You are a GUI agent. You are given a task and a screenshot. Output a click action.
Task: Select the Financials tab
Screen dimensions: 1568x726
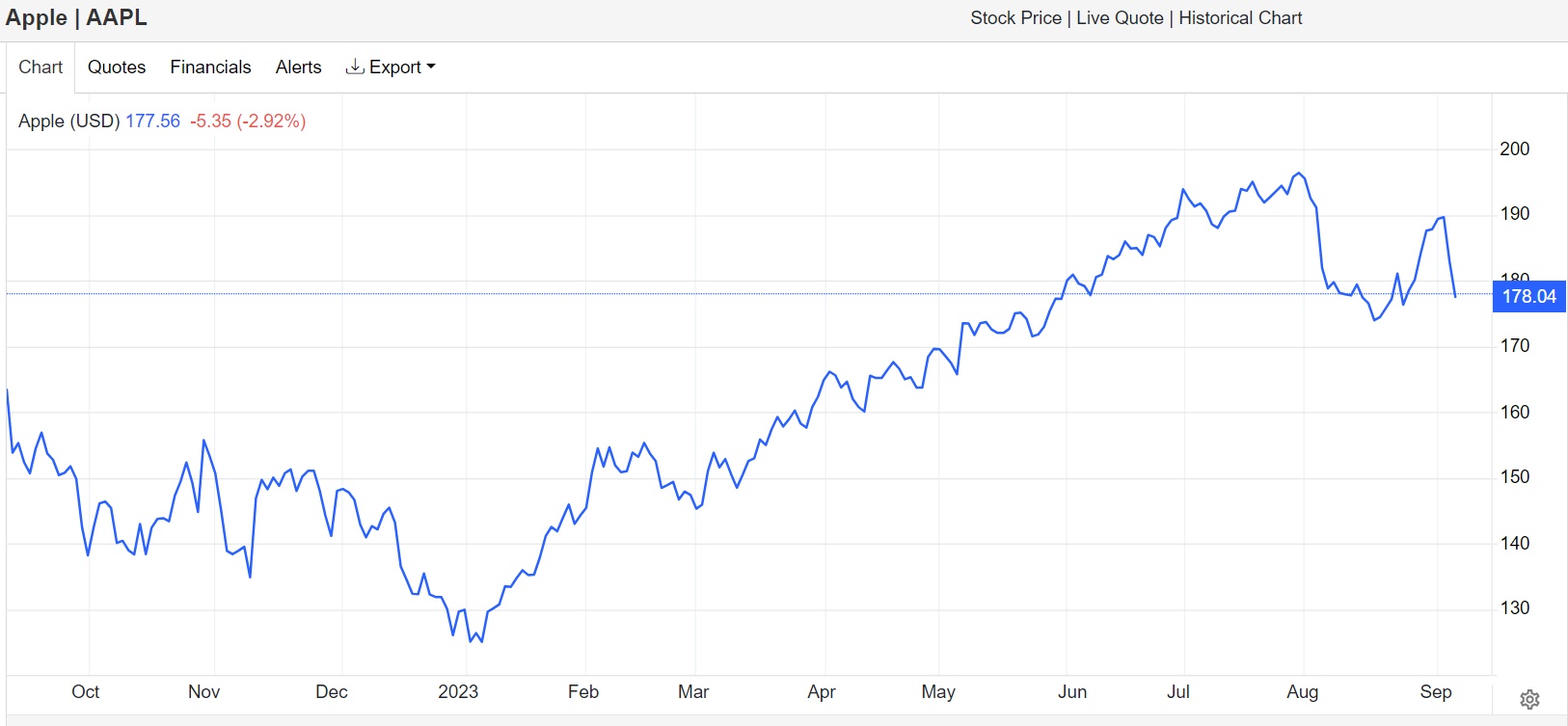coord(210,67)
